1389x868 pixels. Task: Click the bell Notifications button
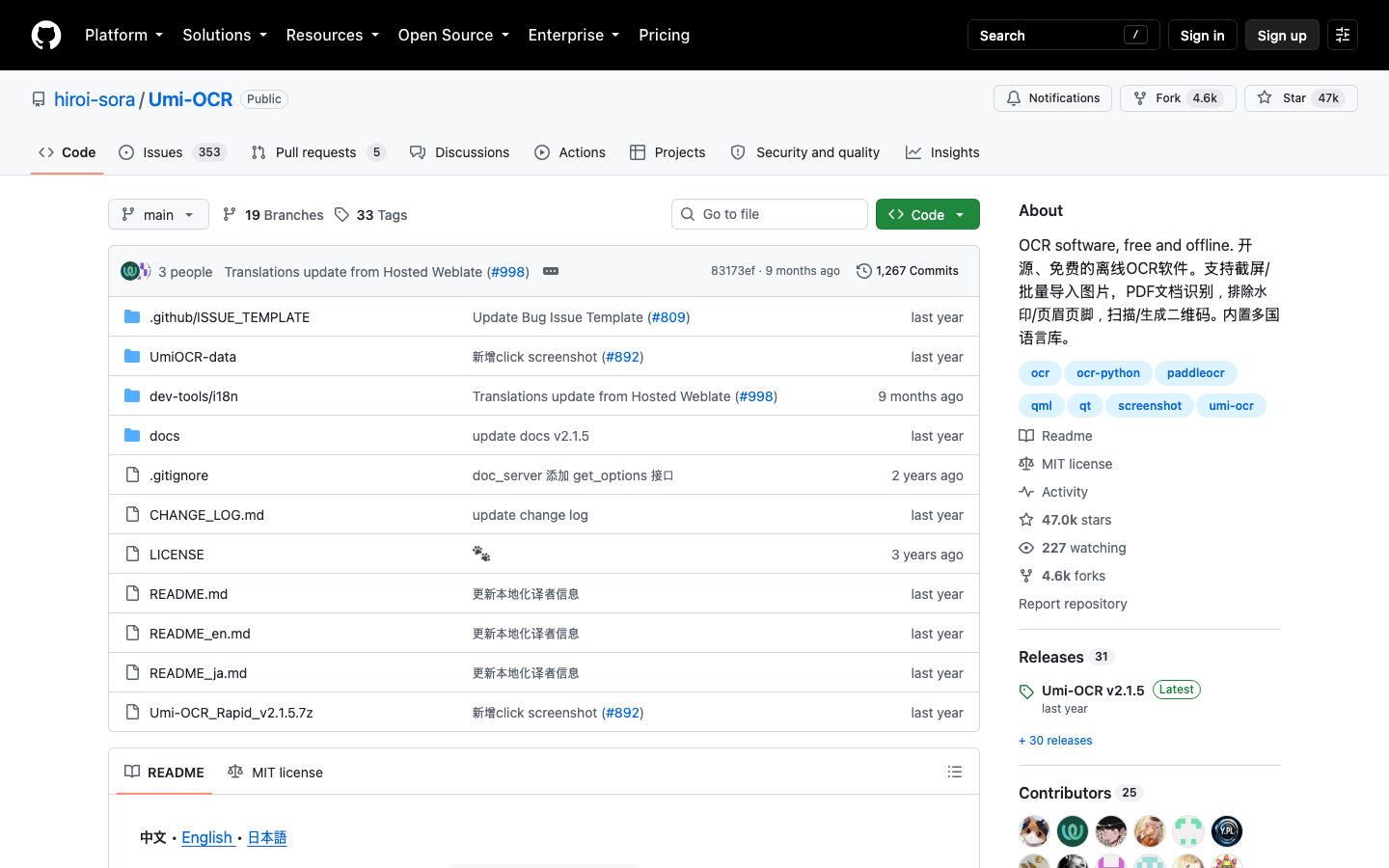tap(1052, 98)
